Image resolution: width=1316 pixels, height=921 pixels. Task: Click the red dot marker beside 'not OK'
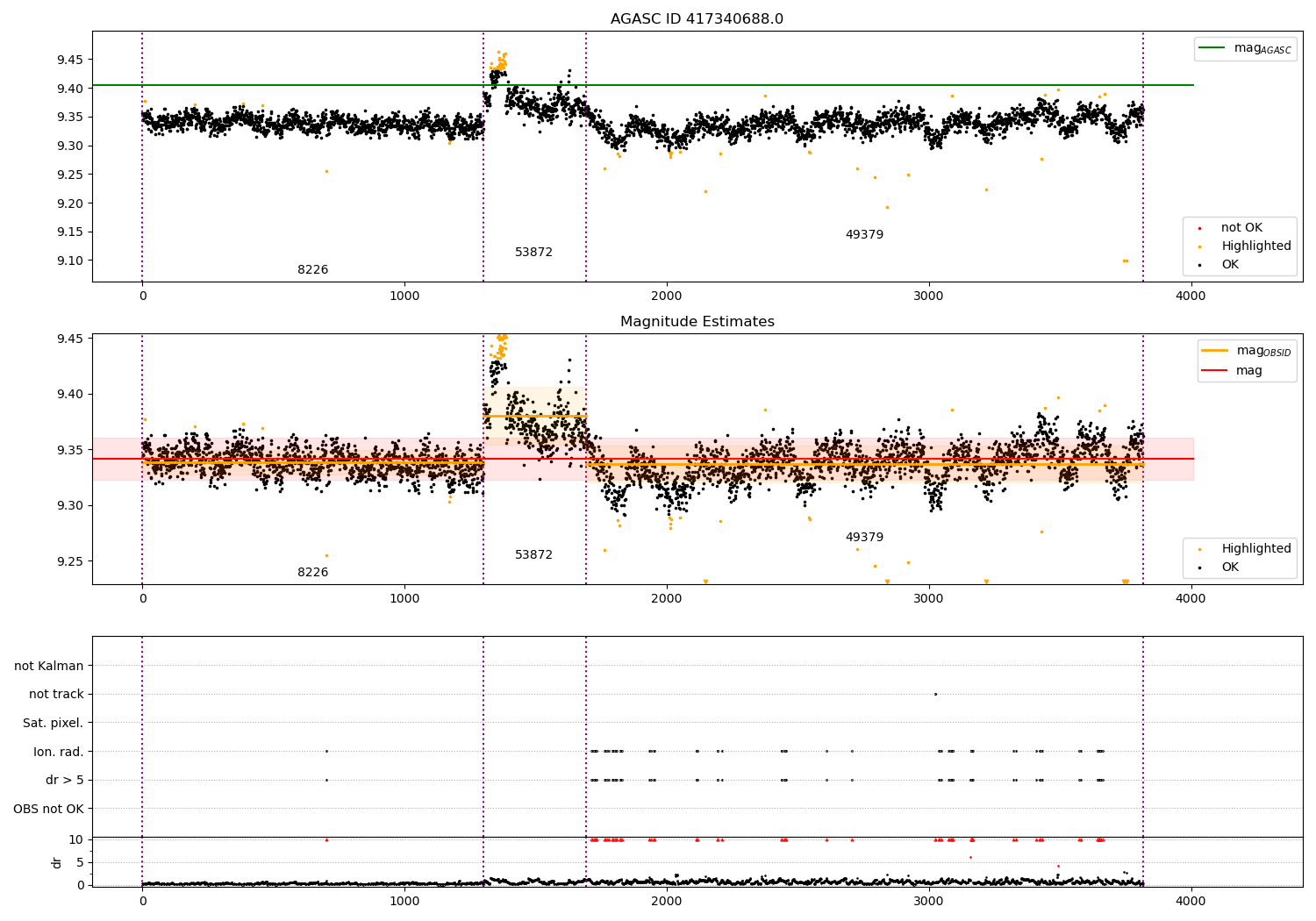(x=1199, y=228)
